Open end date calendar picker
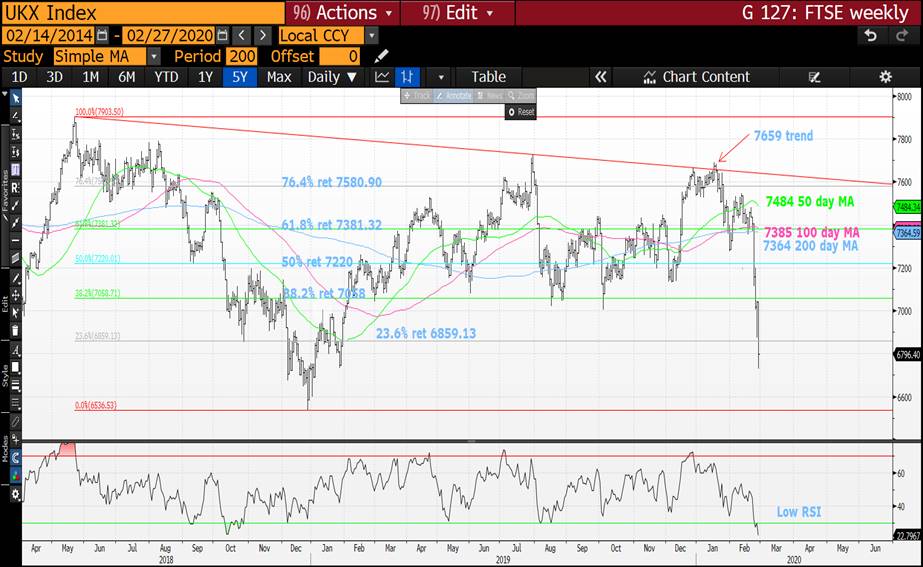 (x=222, y=36)
